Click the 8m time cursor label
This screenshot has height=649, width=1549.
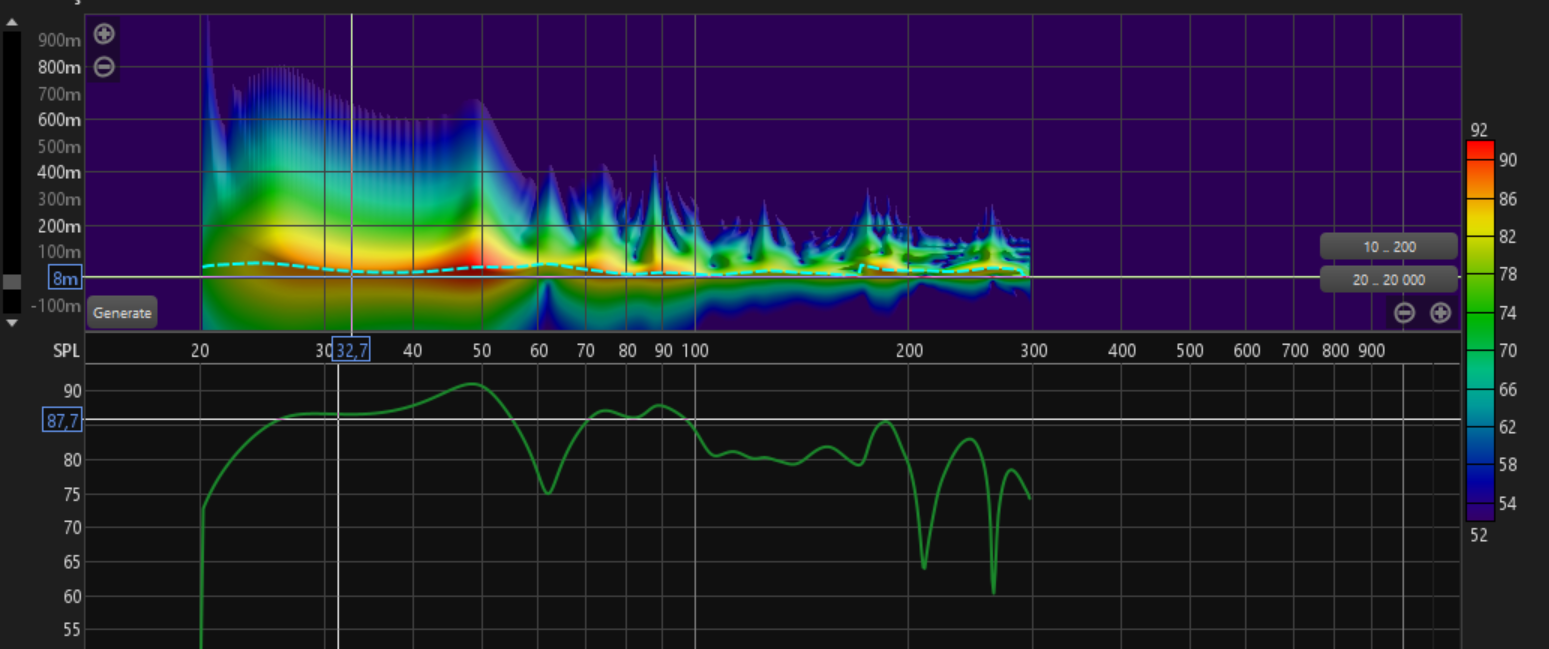coord(65,279)
